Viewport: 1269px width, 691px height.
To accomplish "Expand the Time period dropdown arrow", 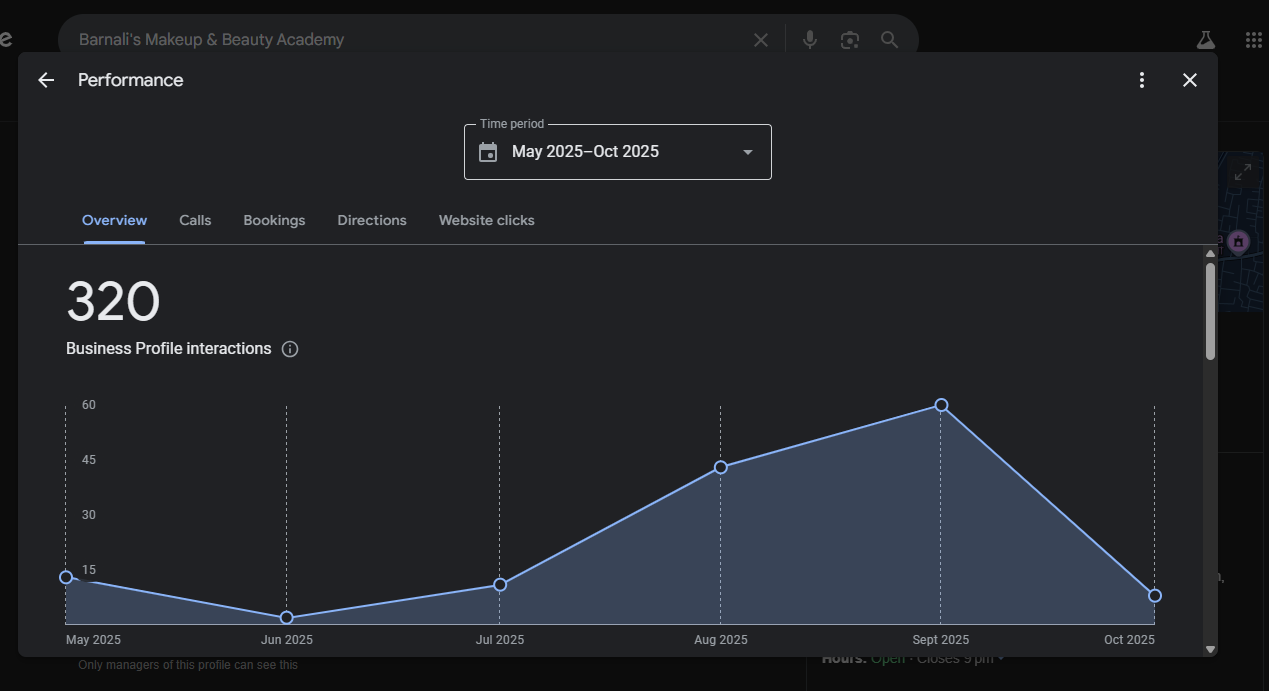I will 747,152.
